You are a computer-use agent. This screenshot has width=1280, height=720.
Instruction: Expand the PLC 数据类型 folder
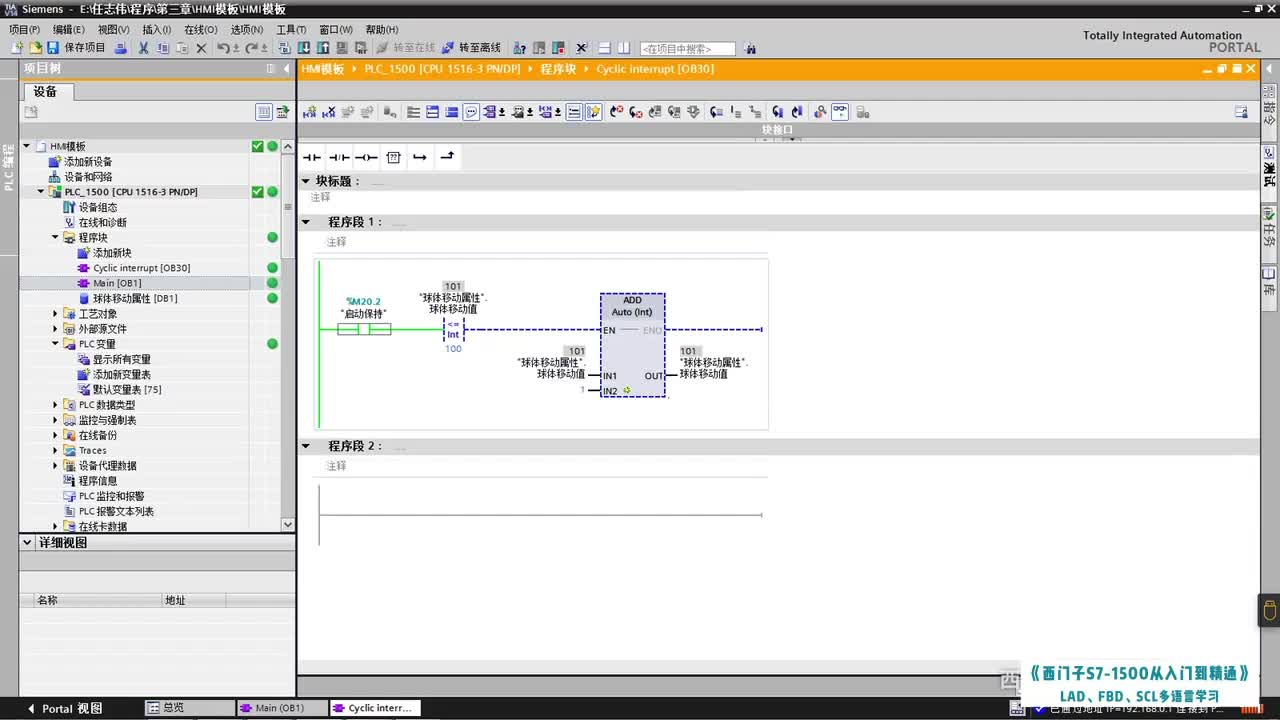tap(56, 405)
